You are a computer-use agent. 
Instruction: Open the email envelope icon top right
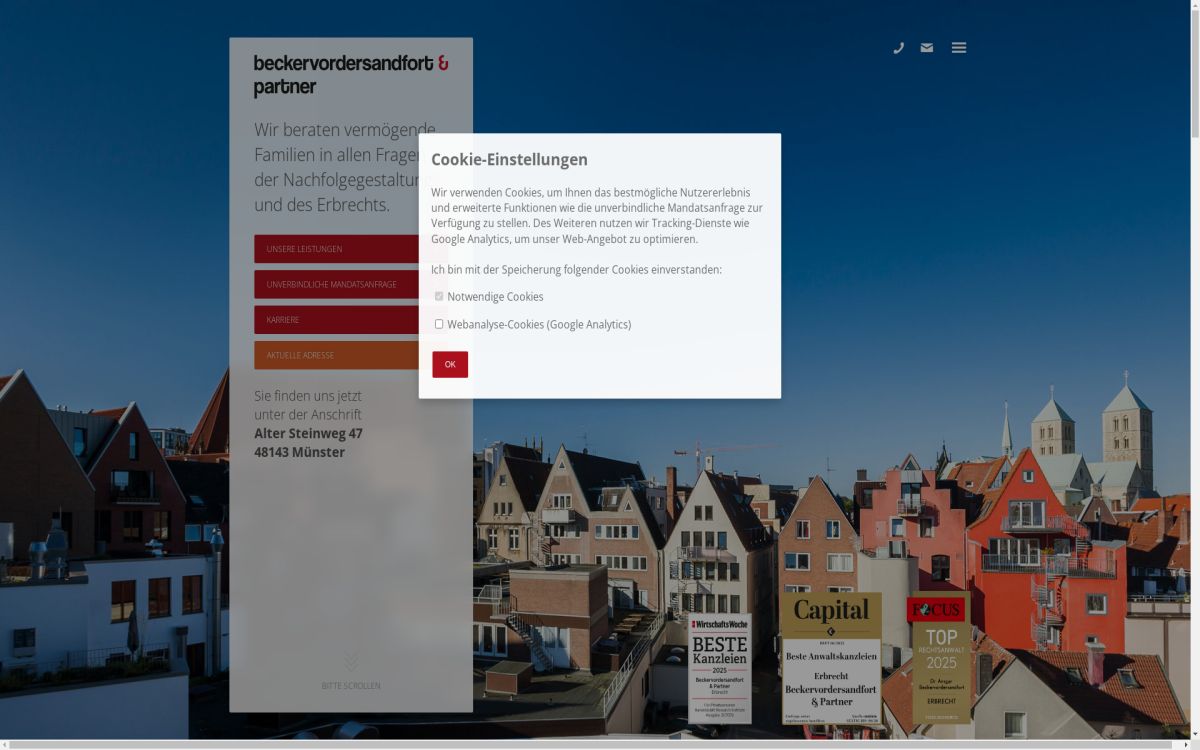(x=926, y=47)
